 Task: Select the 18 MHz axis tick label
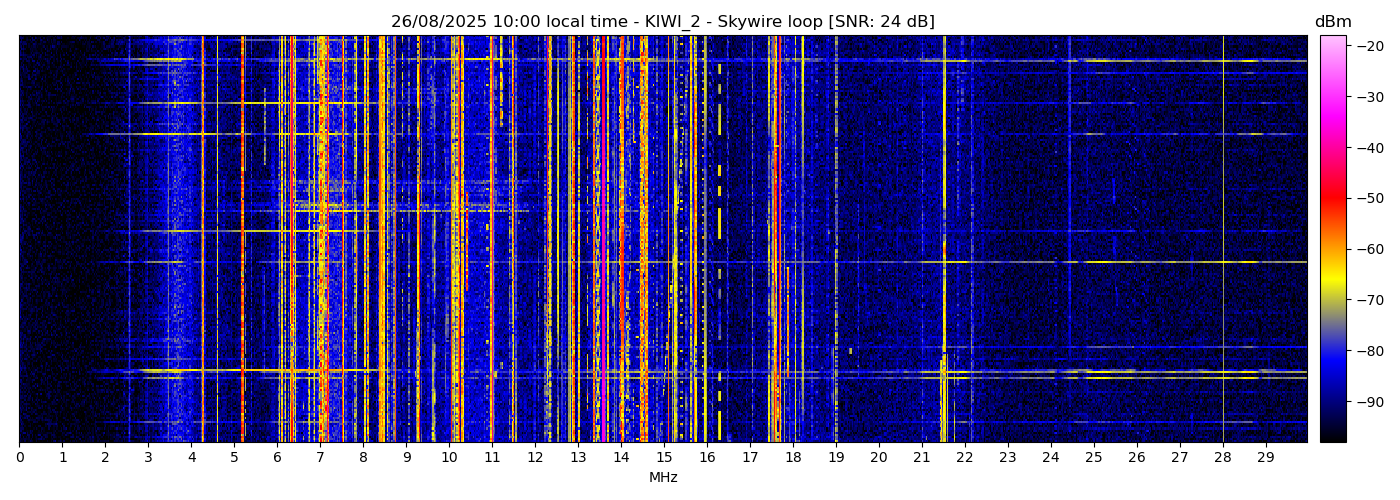(793, 458)
